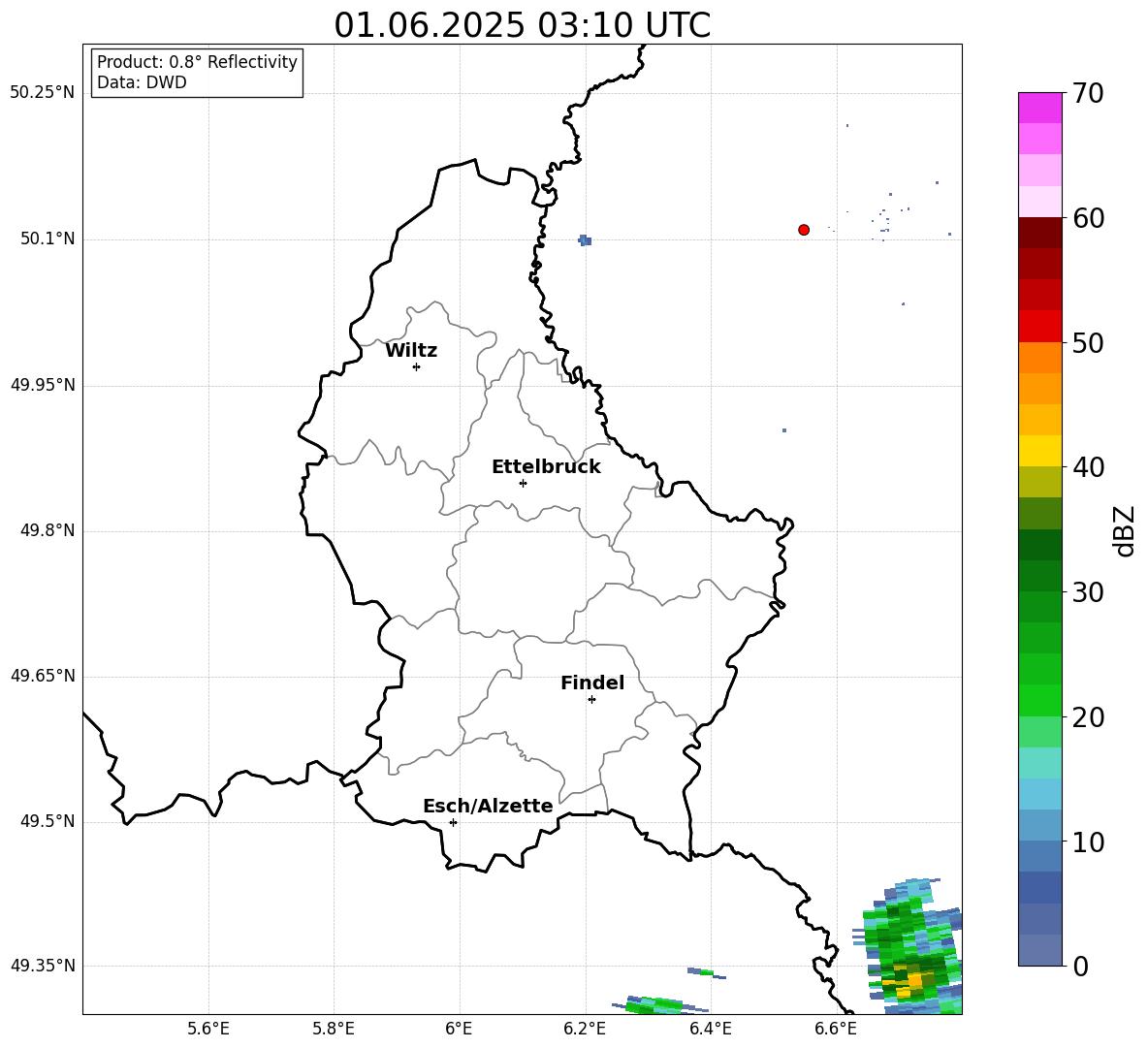Click the 49.65°N latitude label
The width and height of the screenshot is (1148, 1048).
click(x=43, y=676)
